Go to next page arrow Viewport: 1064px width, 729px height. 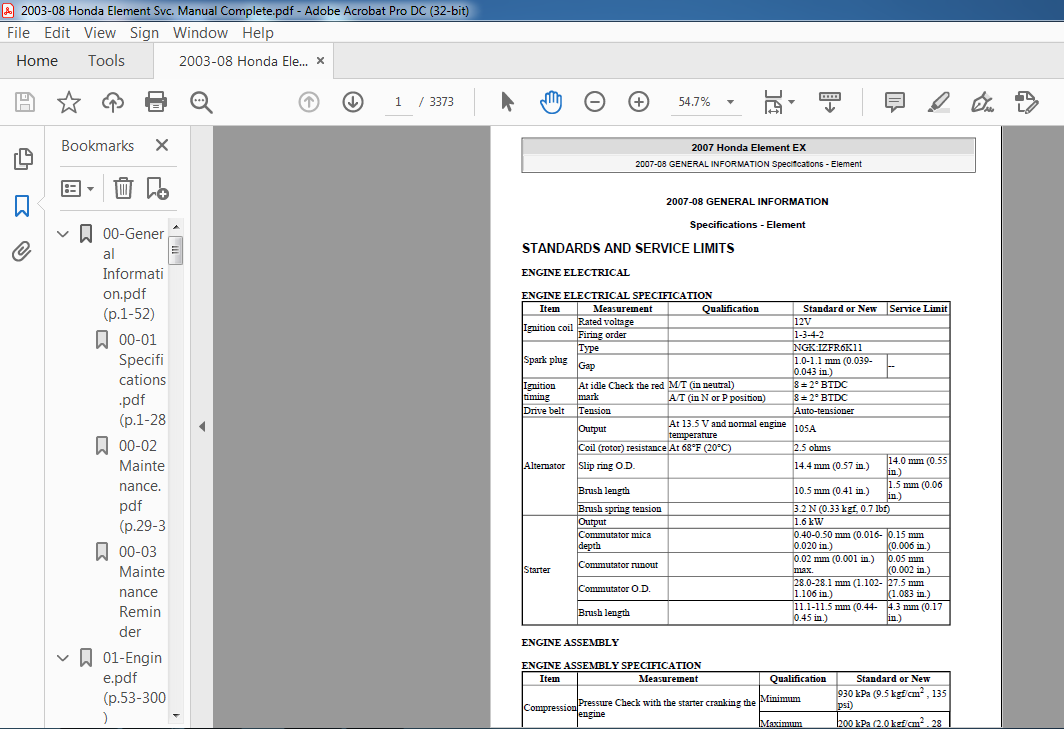[353, 102]
